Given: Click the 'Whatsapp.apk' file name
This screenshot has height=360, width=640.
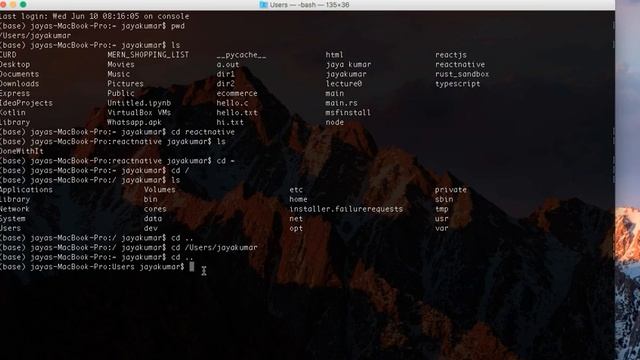Looking at the screenshot, I should click(x=134, y=122).
